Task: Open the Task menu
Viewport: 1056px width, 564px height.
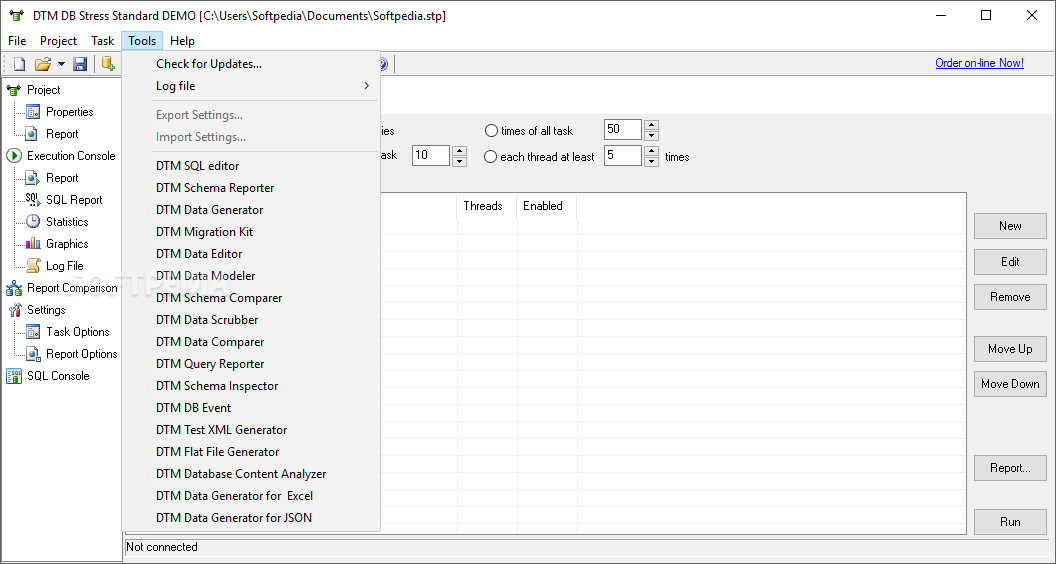Action: point(103,41)
